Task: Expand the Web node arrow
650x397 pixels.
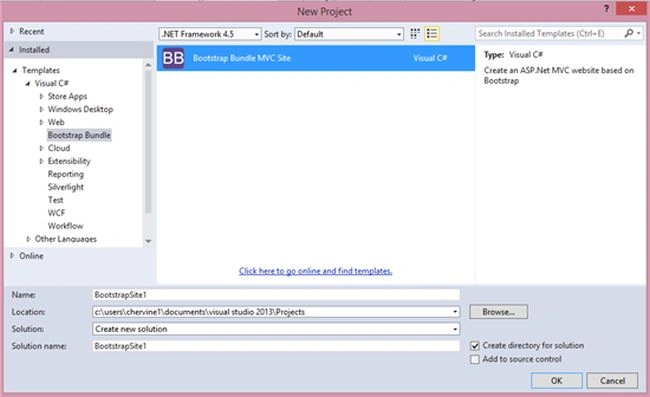Action: point(41,122)
